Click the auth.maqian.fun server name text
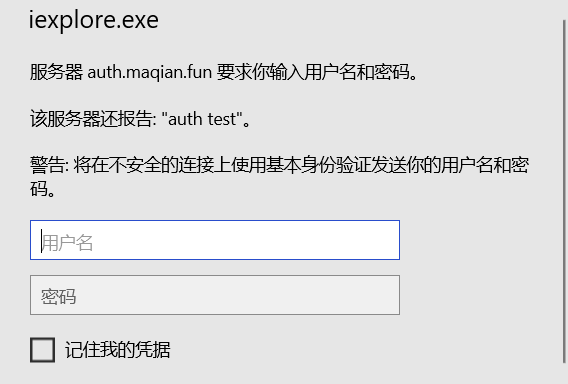 click(150, 72)
